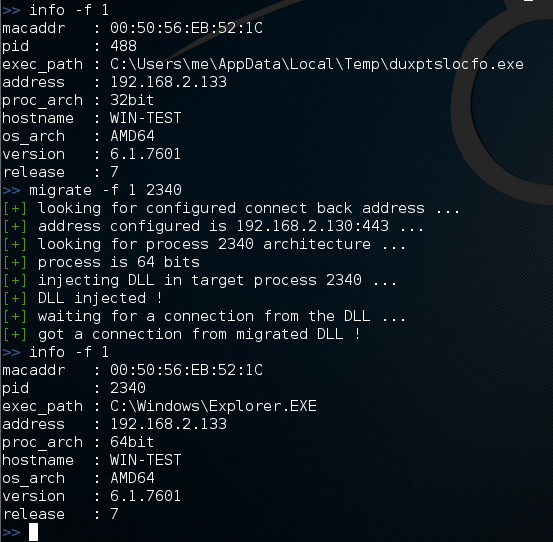Click the pid value 488
This screenshot has height=542, width=553.
[123, 46]
